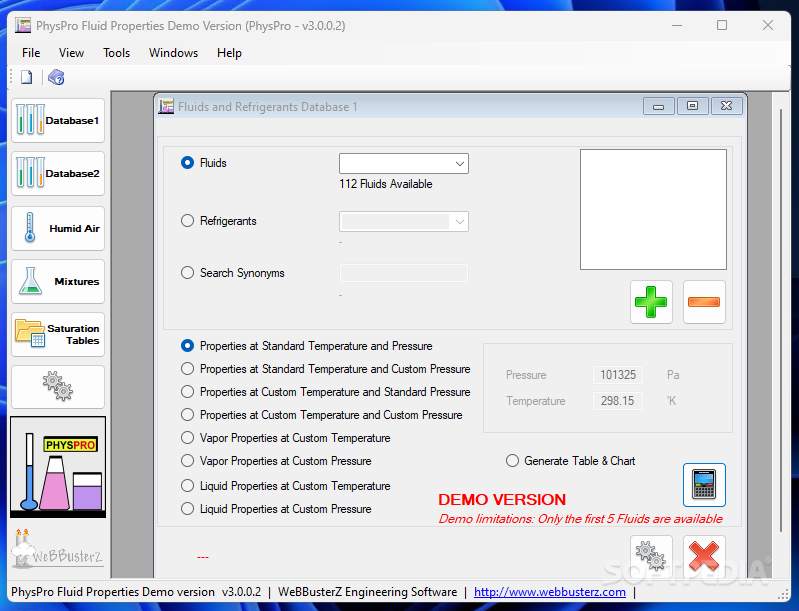Enable Generate Table & Chart option
The image size is (799, 611).
pos(512,461)
